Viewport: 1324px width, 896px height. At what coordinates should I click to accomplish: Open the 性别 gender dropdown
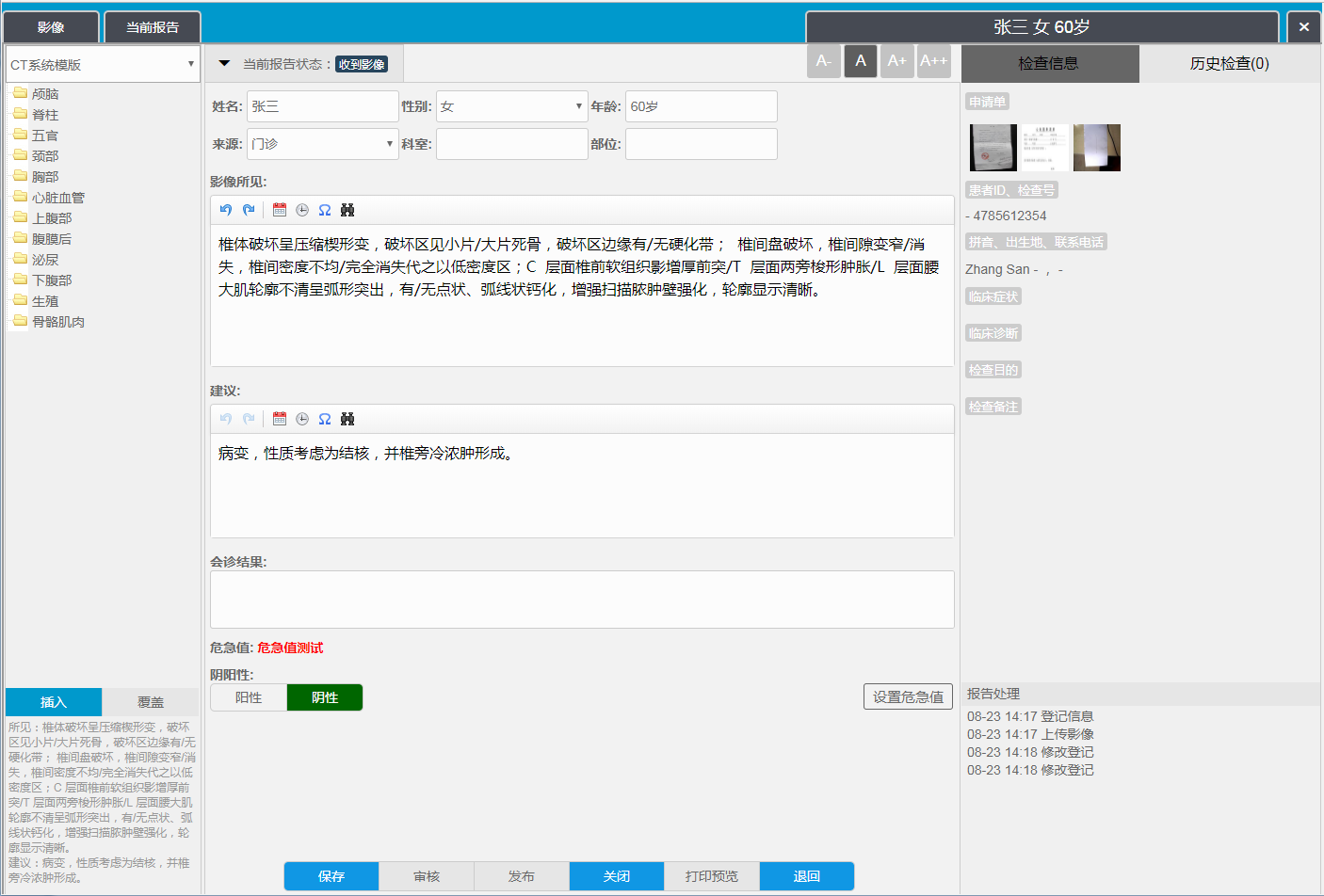(511, 106)
